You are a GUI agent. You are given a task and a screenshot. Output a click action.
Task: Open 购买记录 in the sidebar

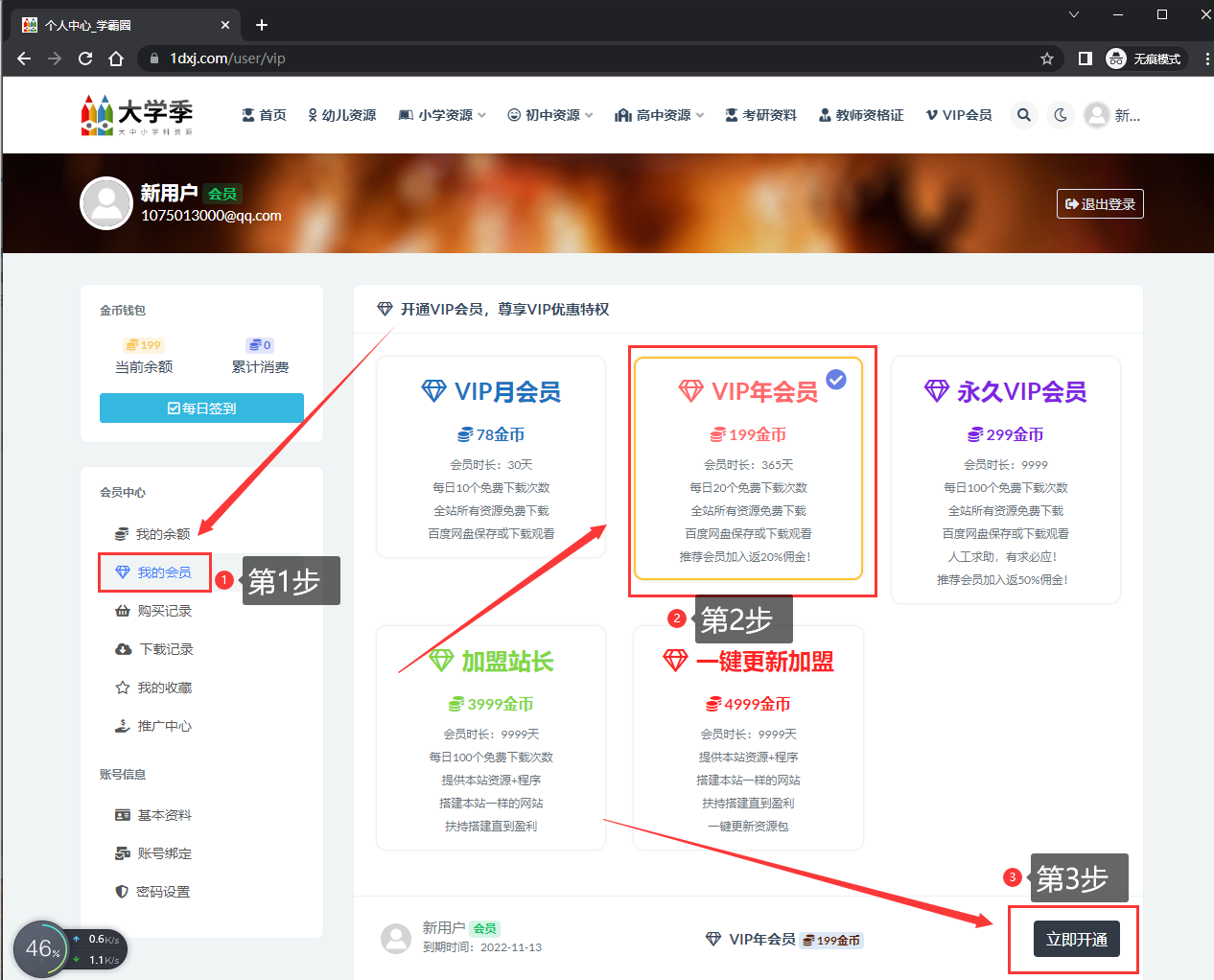coord(163,611)
